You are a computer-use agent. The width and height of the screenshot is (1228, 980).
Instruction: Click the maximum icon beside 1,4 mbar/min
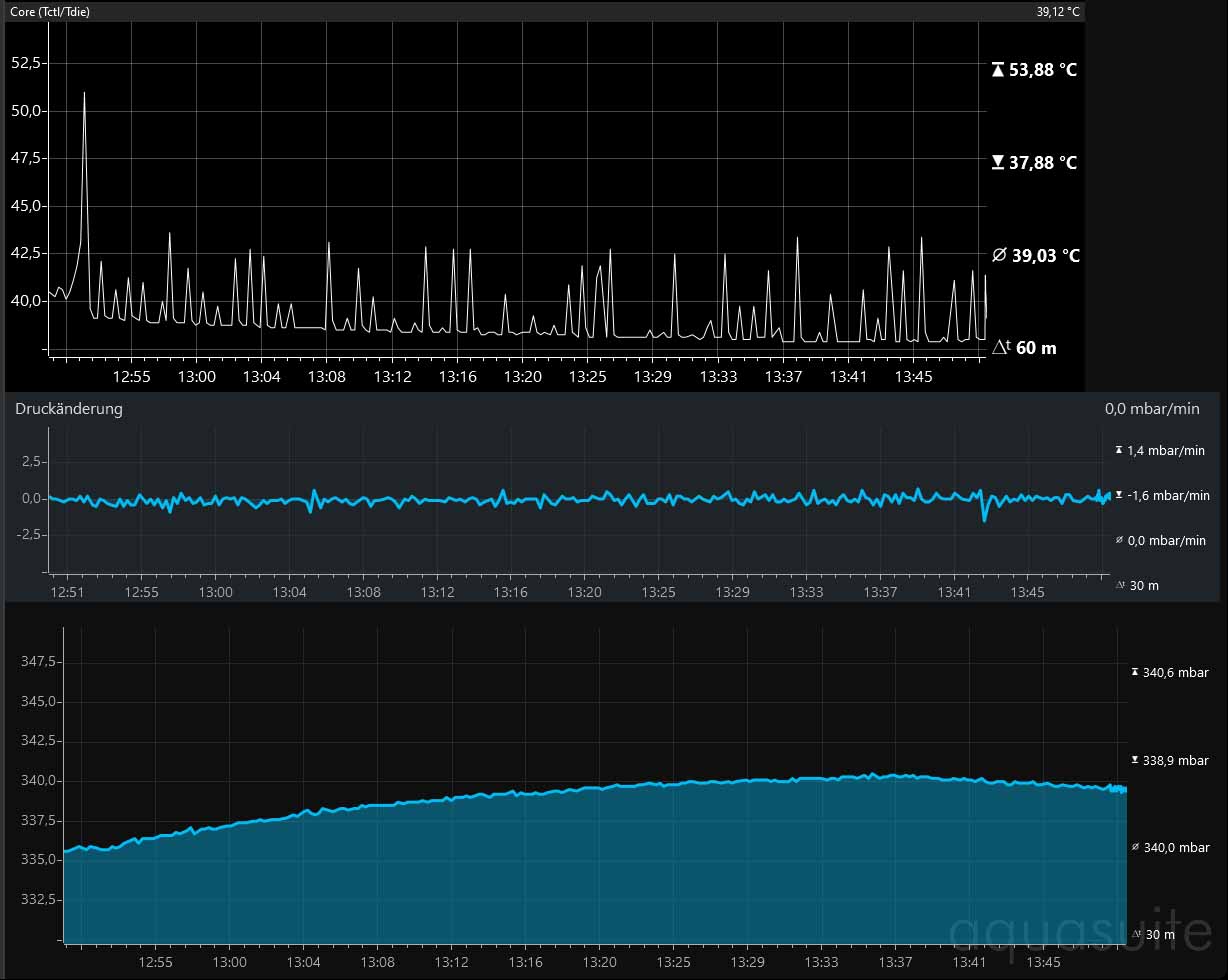[1119, 451]
